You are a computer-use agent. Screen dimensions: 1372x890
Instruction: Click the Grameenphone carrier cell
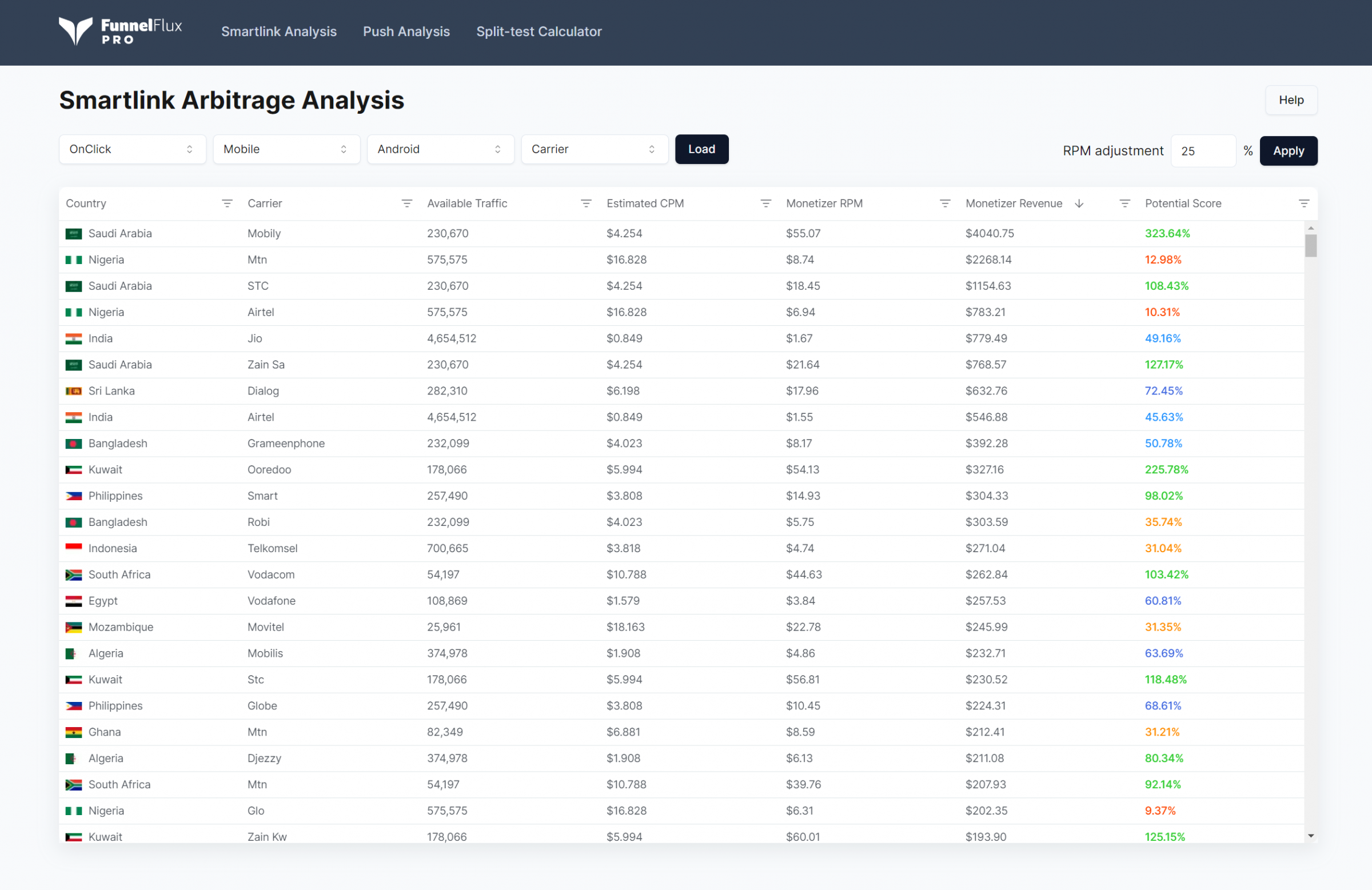[x=286, y=444]
